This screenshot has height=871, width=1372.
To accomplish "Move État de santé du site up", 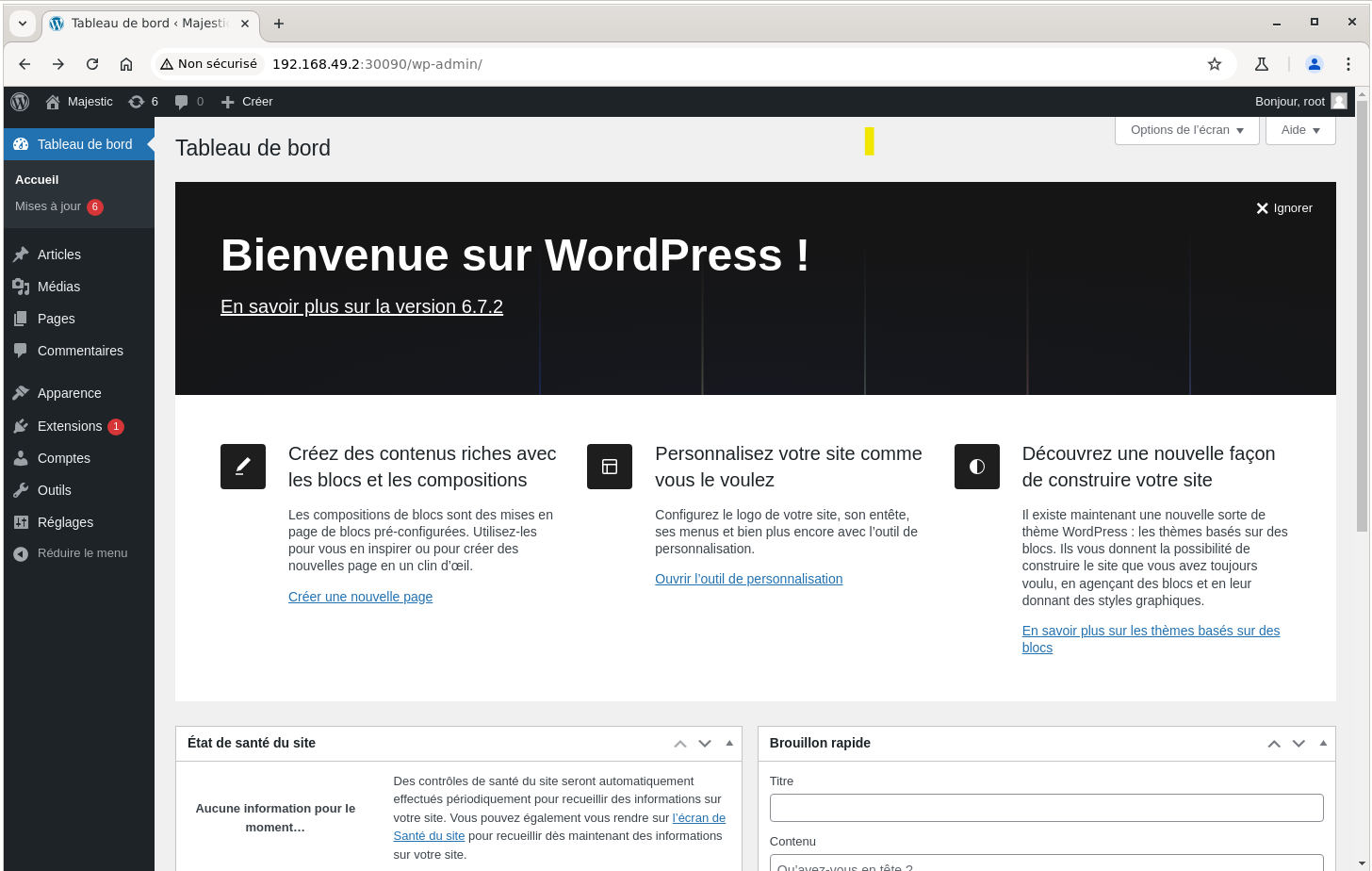I will [x=680, y=744].
